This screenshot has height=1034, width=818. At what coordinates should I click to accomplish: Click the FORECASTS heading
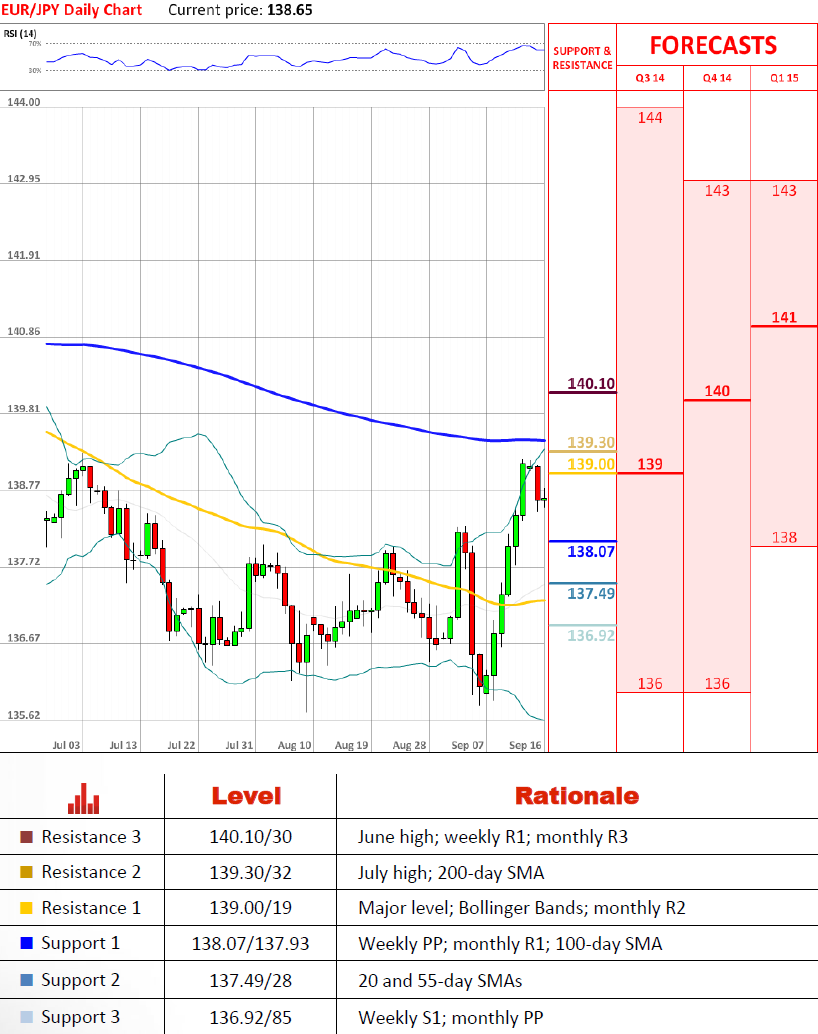point(713,46)
